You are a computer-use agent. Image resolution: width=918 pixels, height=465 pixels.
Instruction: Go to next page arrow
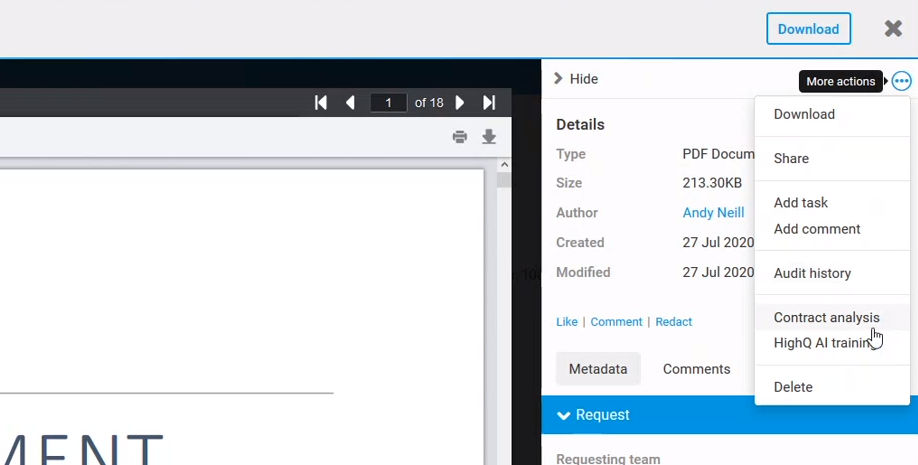point(460,103)
